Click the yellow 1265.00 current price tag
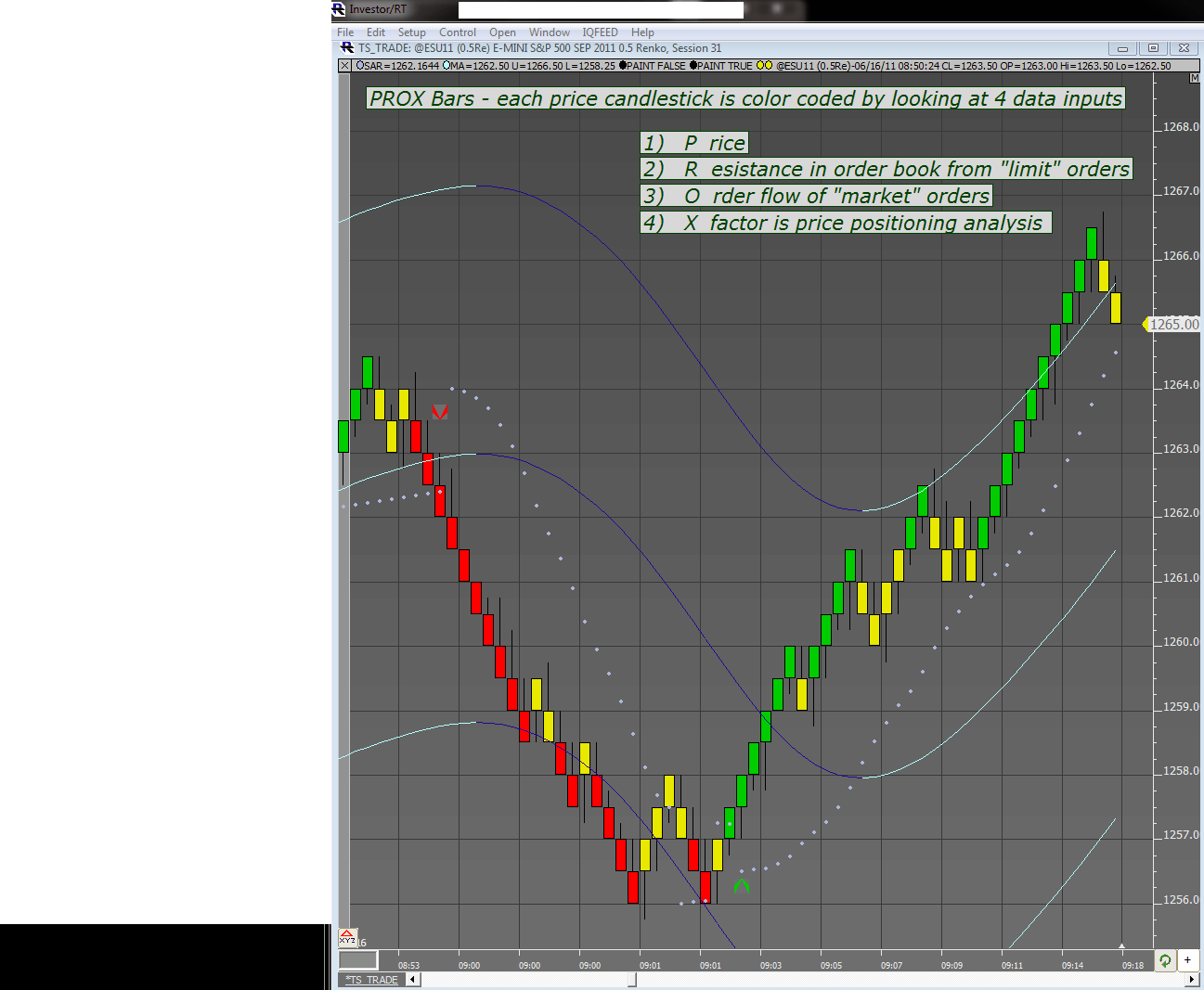Image resolution: width=1204 pixels, height=990 pixels. [1172, 324]
